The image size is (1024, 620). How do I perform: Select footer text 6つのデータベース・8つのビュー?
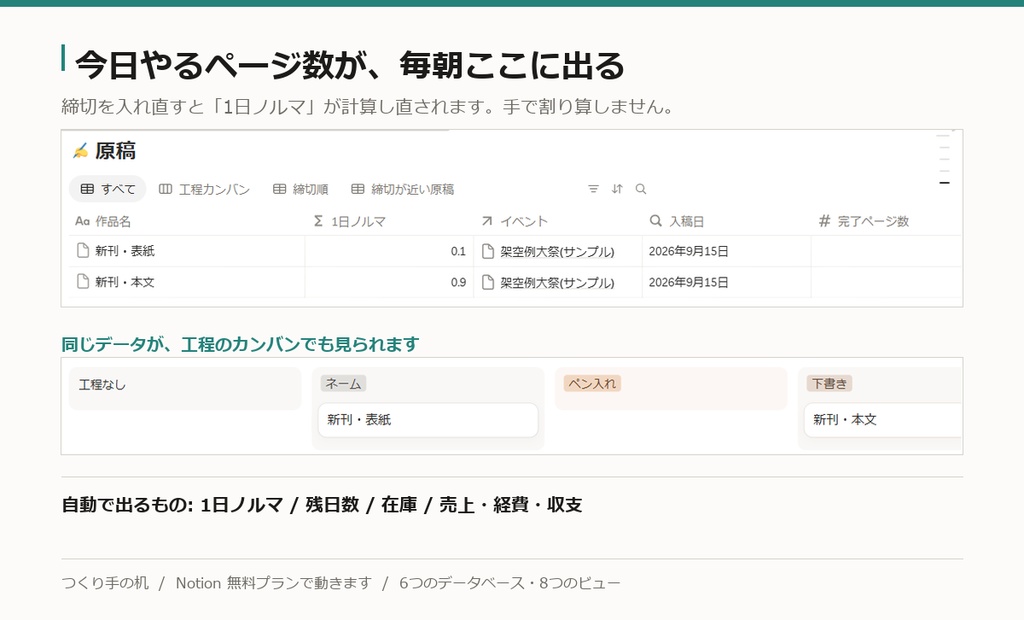coord(509,583)
